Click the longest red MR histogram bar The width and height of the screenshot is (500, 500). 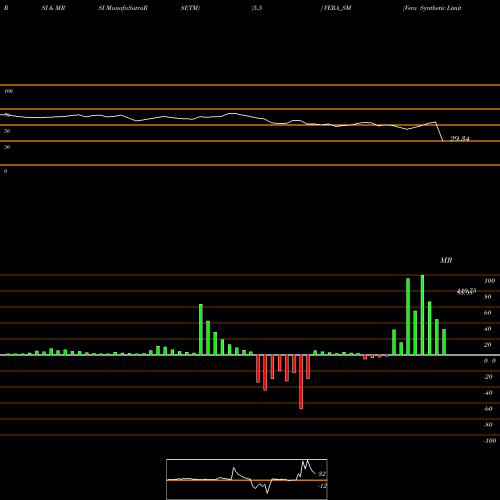click(301, 382)
